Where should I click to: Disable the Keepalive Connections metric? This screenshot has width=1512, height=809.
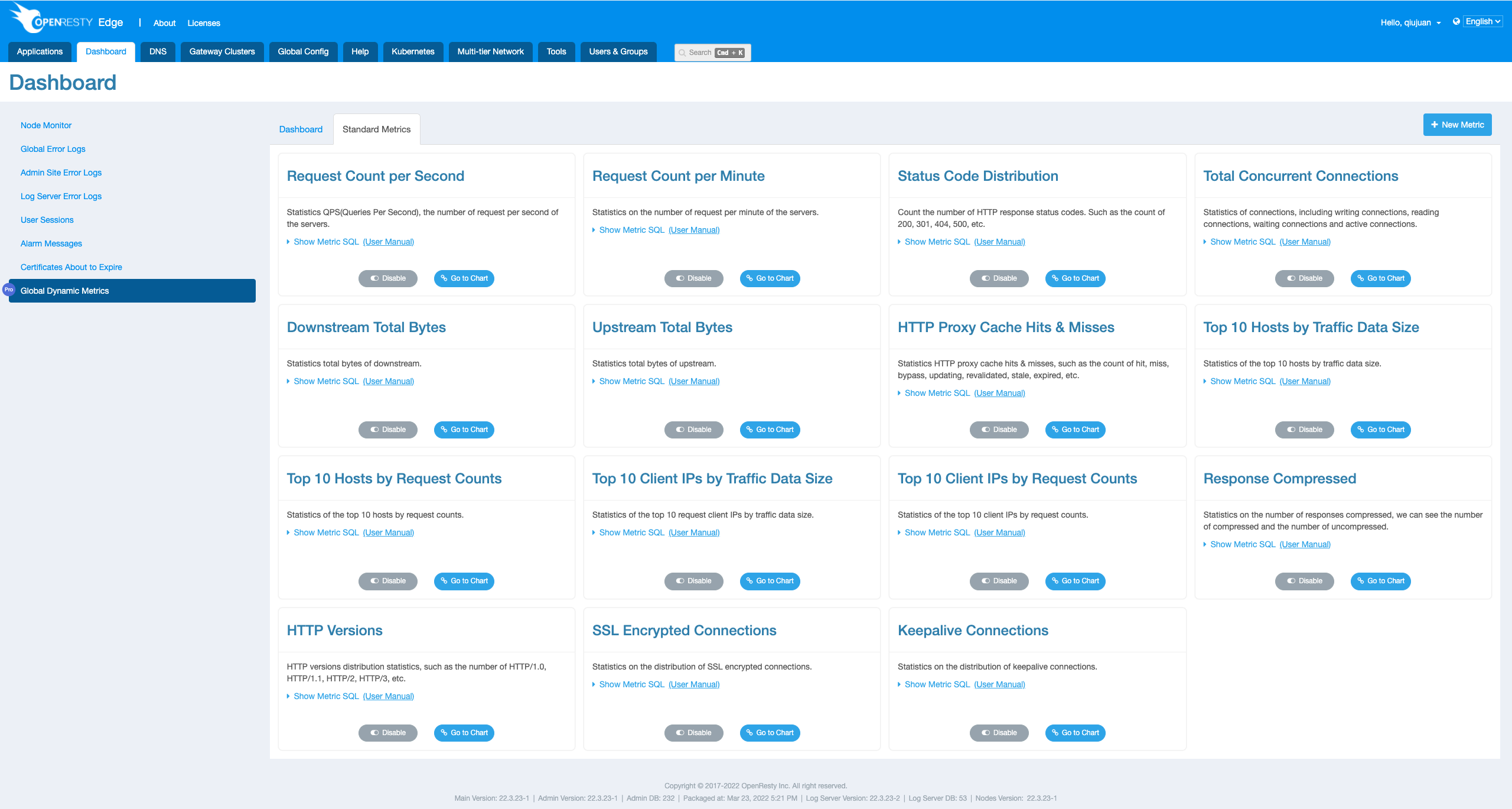point(999,733)
